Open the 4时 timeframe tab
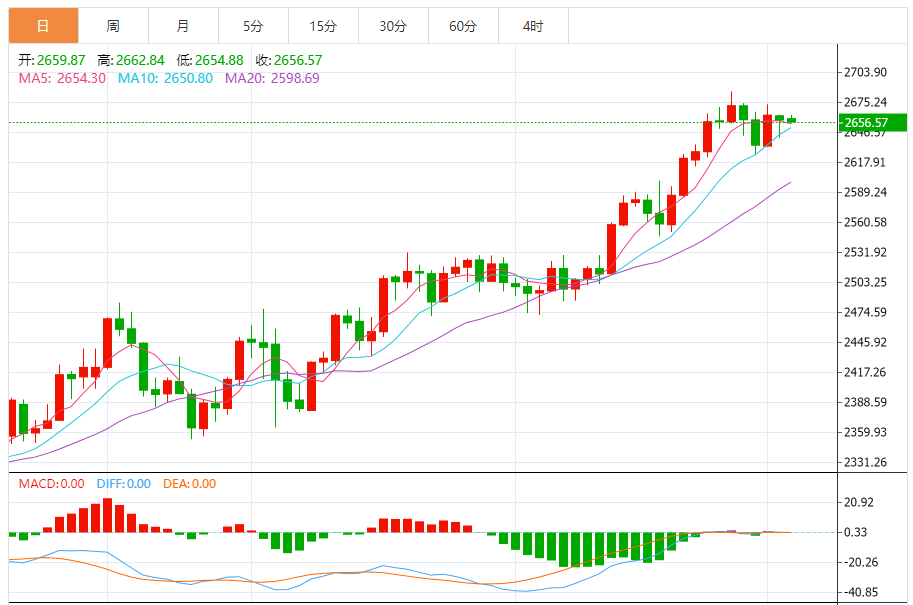This screenshot has height=605, width=913. (533, 26)
